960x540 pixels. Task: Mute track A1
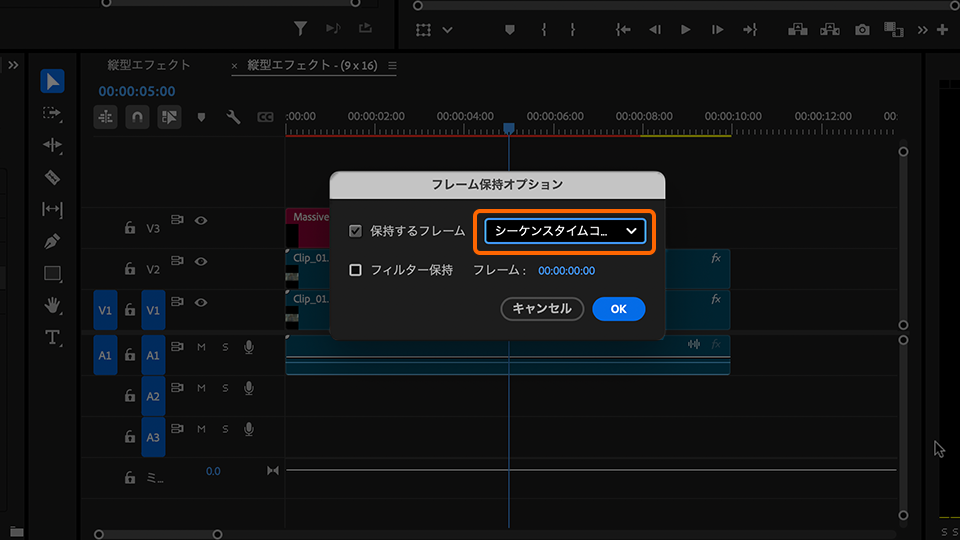pyautogui.click(x=201, y=347)
